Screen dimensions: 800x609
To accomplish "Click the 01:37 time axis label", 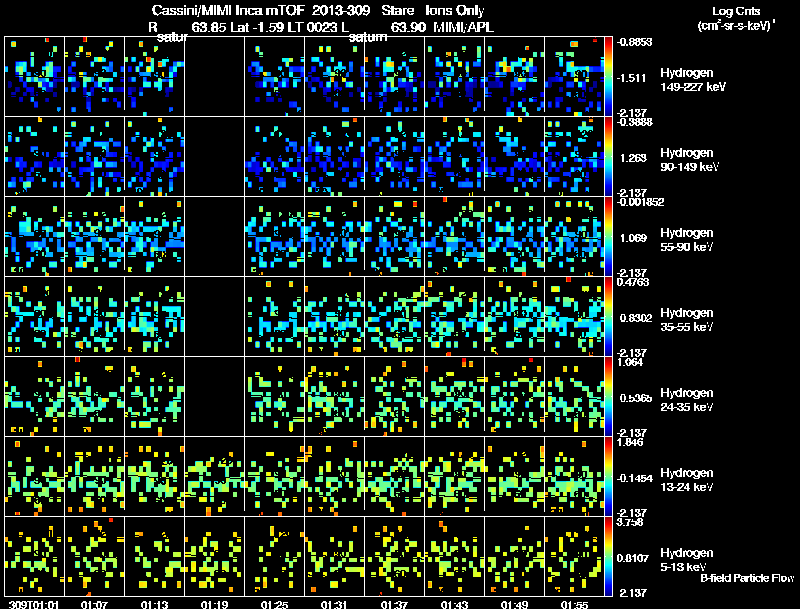I will (394, 604).
